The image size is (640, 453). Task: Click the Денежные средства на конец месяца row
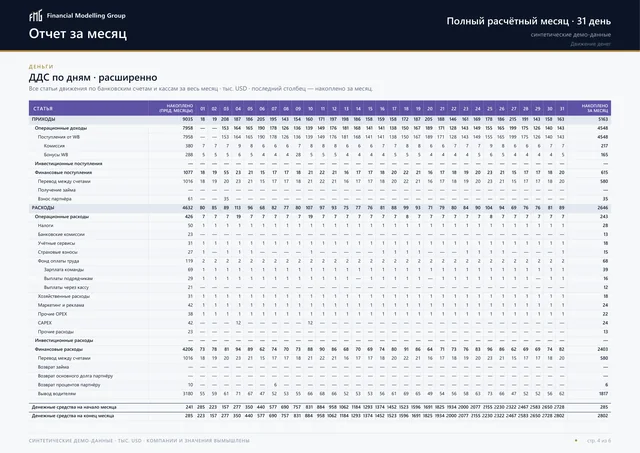pyautogui.click(x=320, y=416)
